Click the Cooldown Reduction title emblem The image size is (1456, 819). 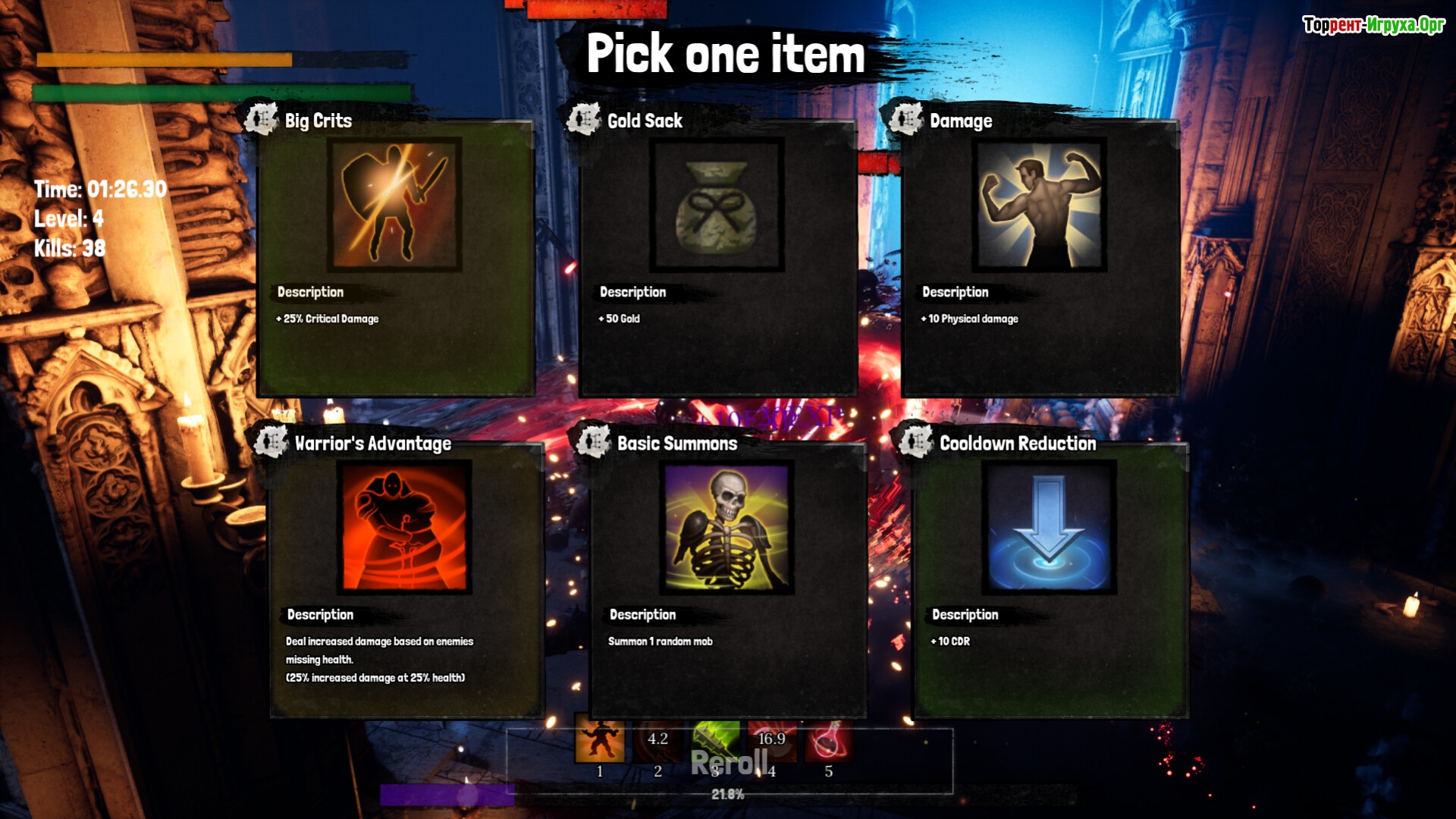[915, 441]
